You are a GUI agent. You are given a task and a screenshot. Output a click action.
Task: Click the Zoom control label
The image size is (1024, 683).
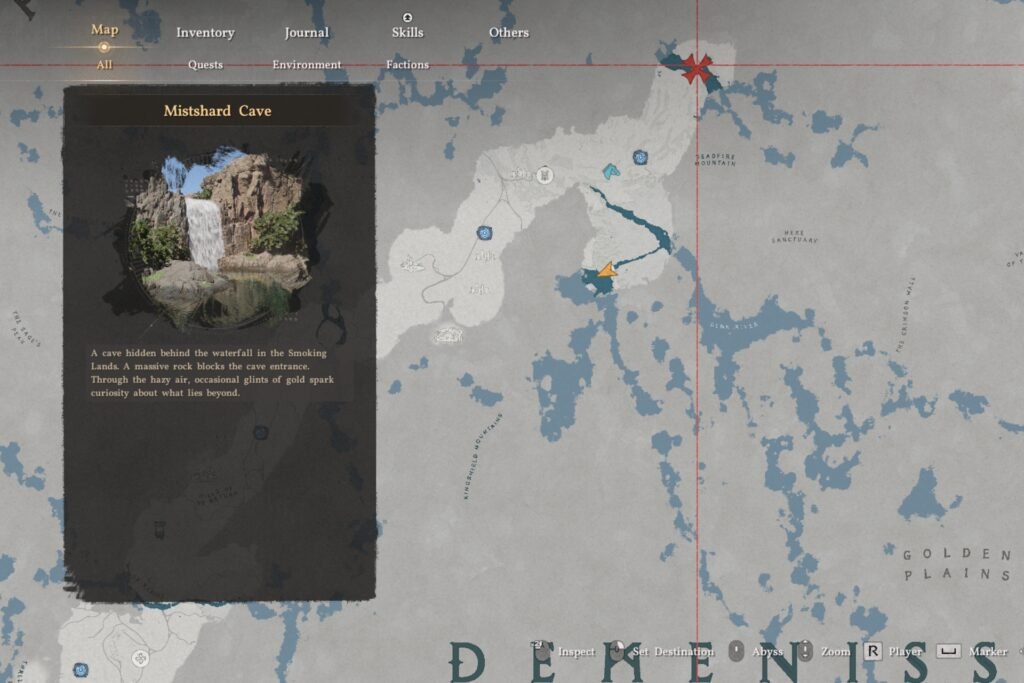pos(834,651)
